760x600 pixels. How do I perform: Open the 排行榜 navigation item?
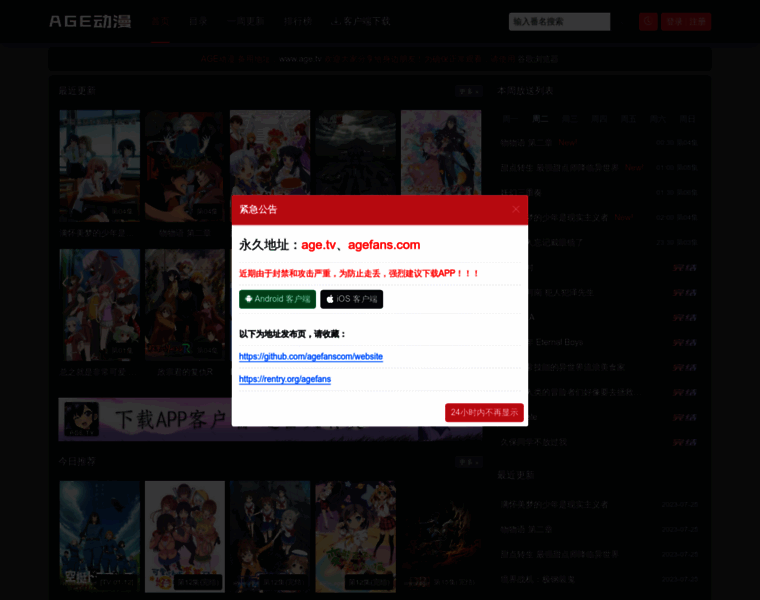click(x=298, y=21)
